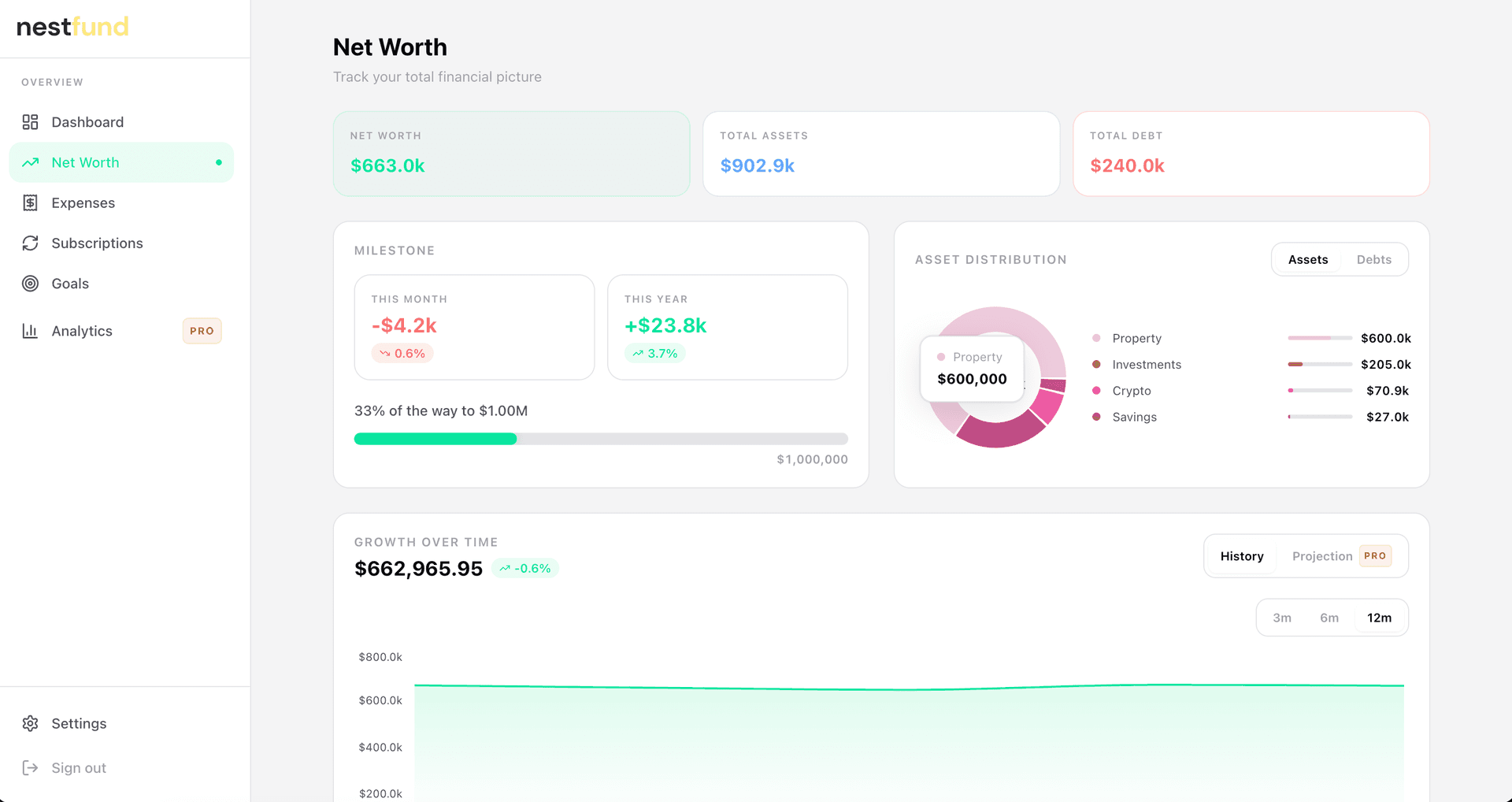Open Settings
1512x802 pixels.
point(121,723)
